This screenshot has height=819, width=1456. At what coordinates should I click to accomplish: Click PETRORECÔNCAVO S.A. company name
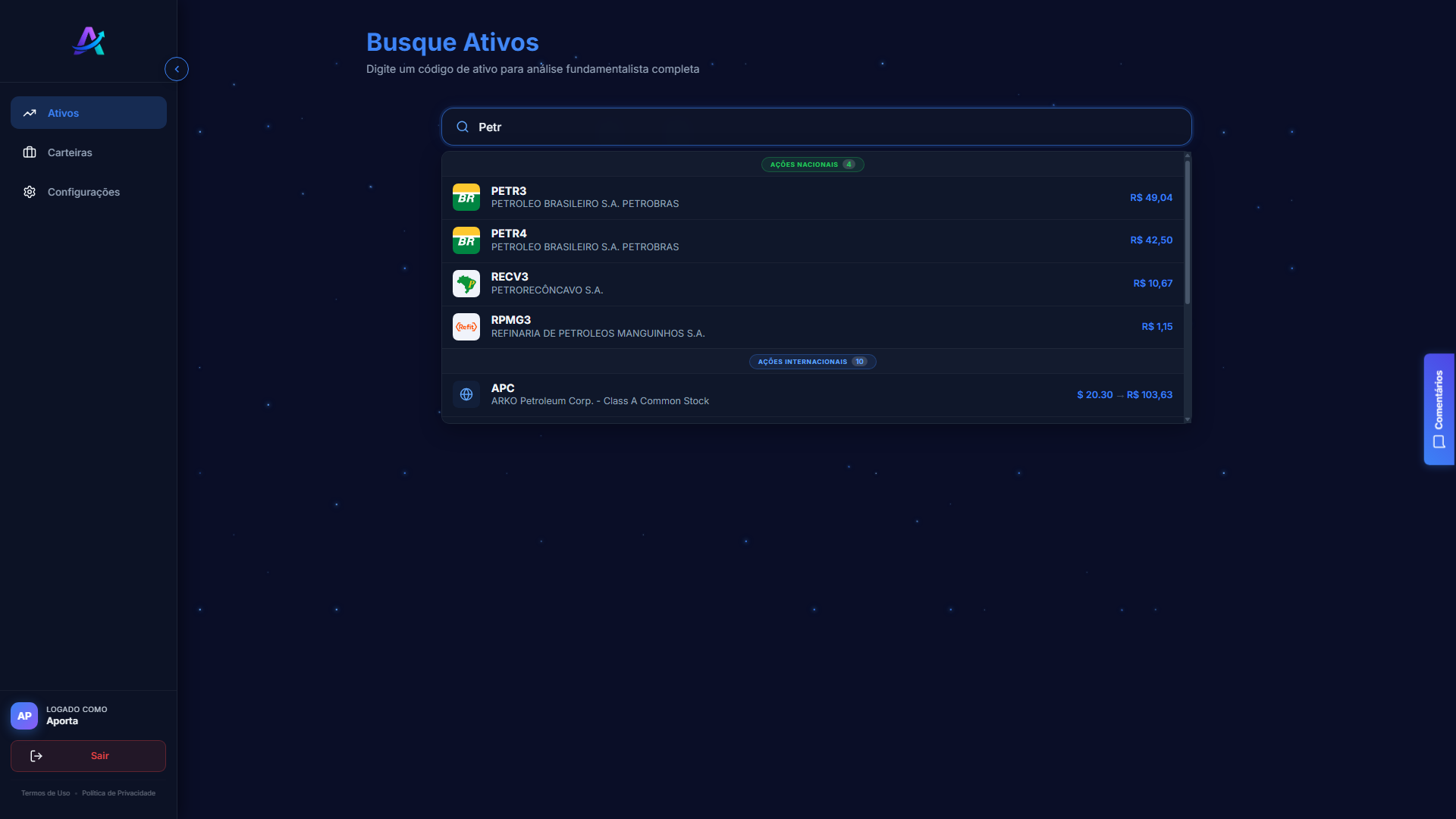[547, 290]
